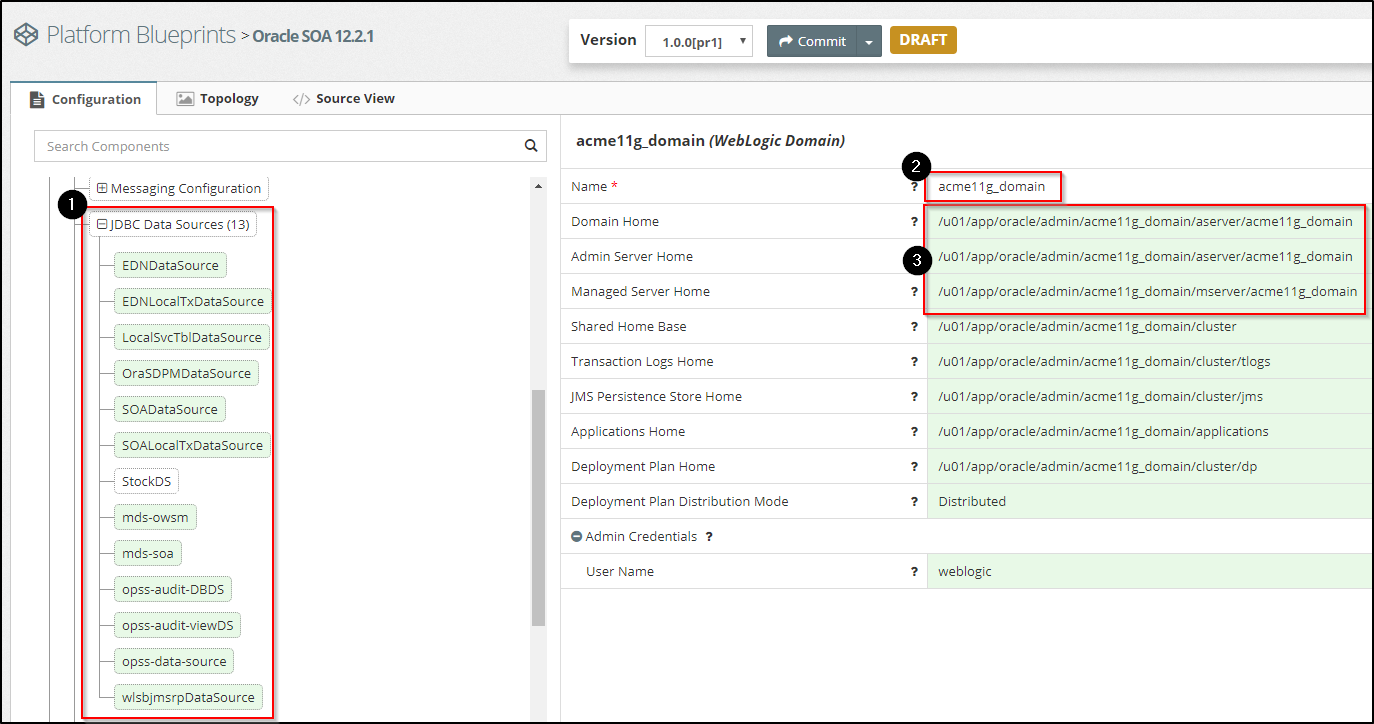
Task: Click help icon beside User Name
Action: tap(914, 572)
